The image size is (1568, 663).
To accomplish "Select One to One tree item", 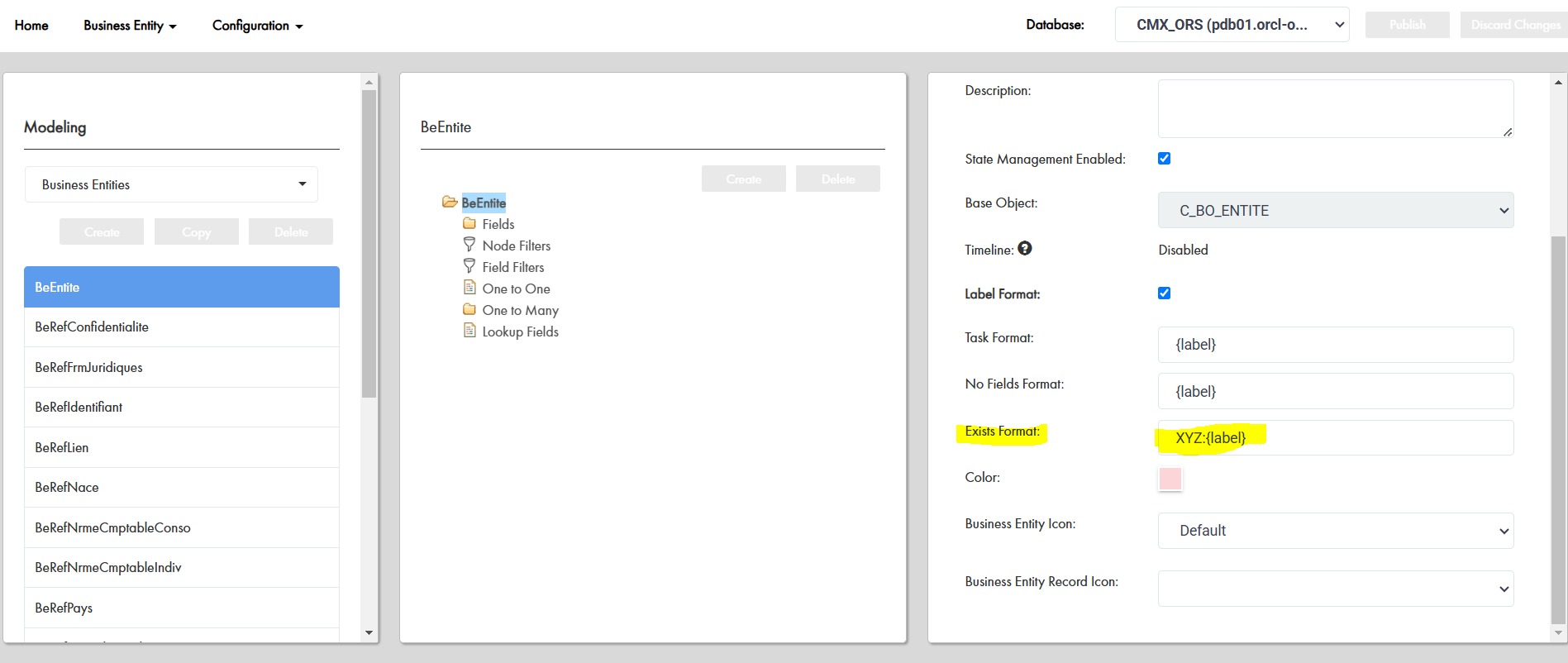I will pos(517,289).
